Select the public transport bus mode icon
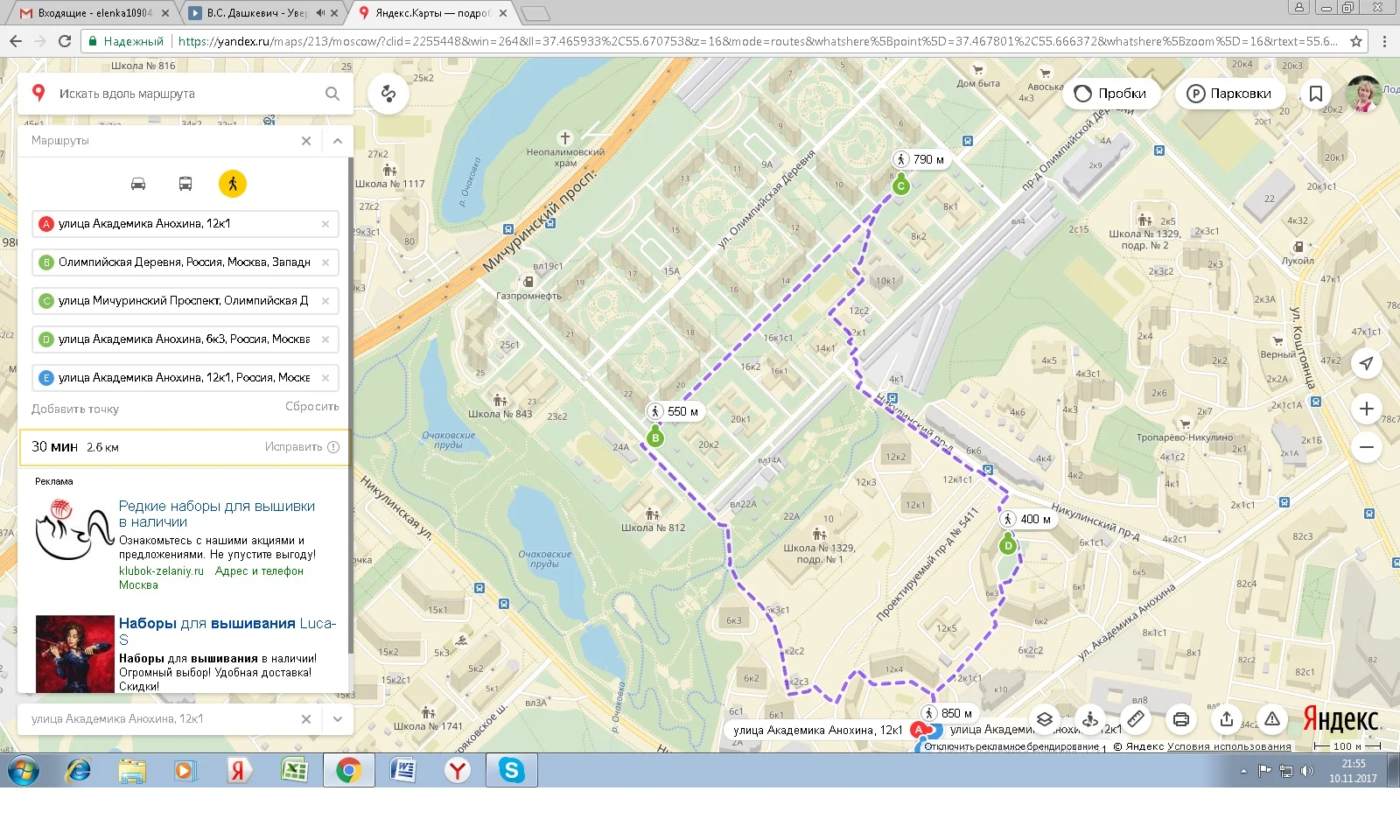 185,184
